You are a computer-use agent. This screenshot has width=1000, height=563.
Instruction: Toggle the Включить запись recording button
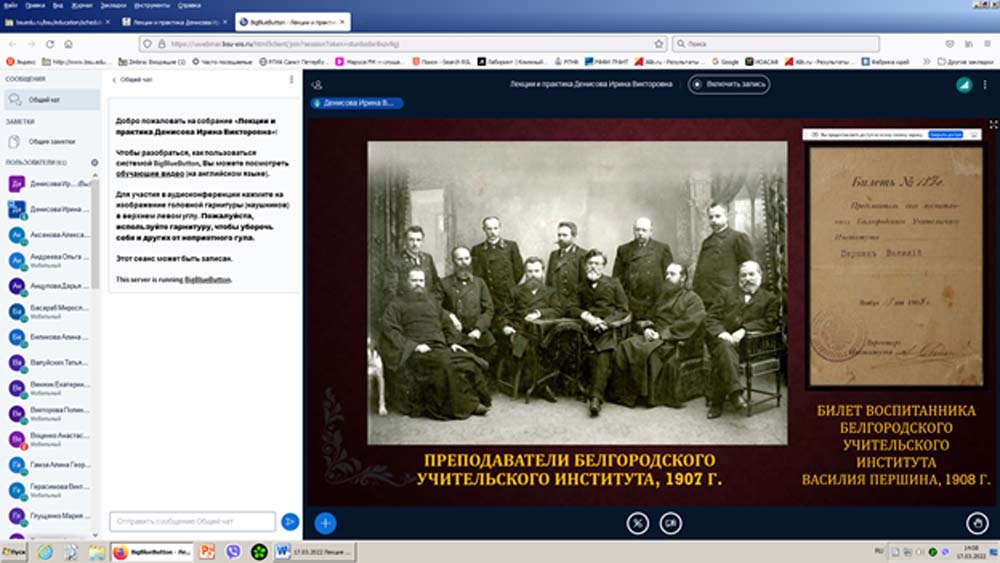pos(729,85)
